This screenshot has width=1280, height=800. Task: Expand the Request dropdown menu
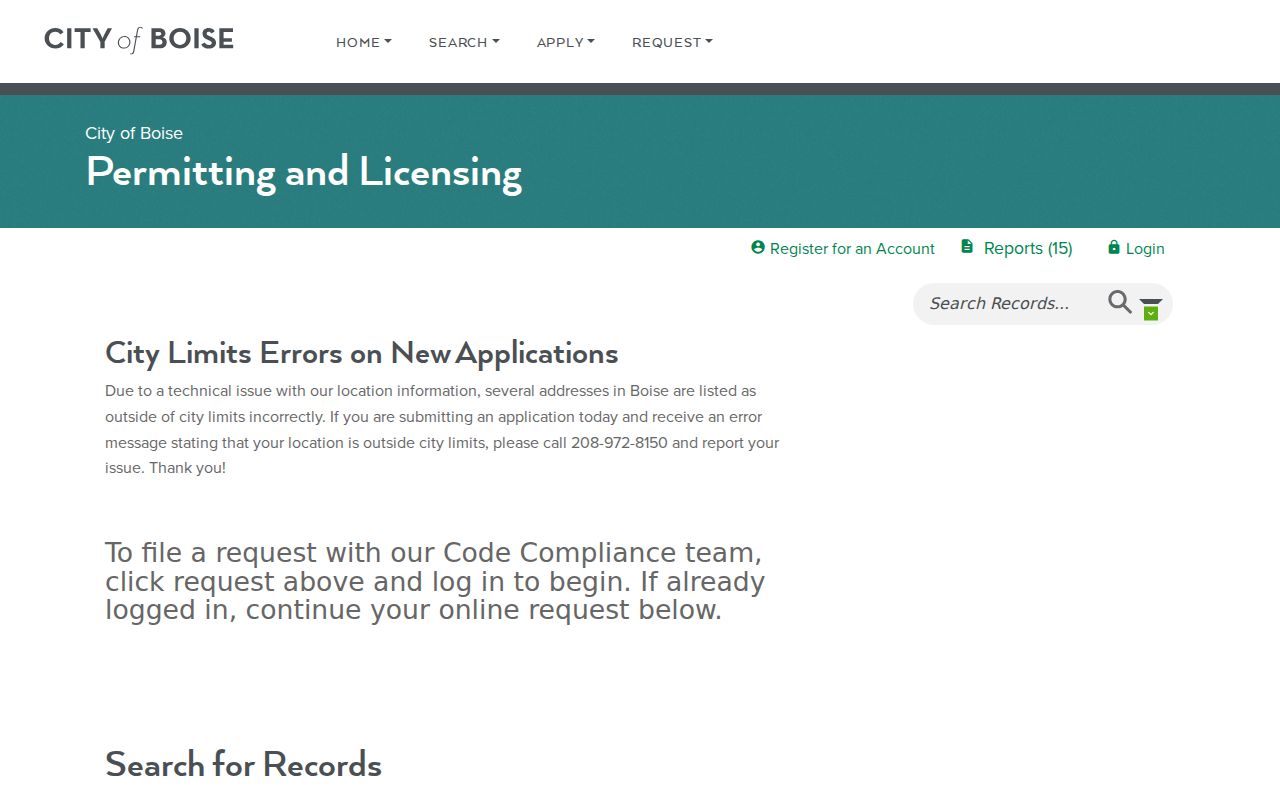tap(672, 42)
